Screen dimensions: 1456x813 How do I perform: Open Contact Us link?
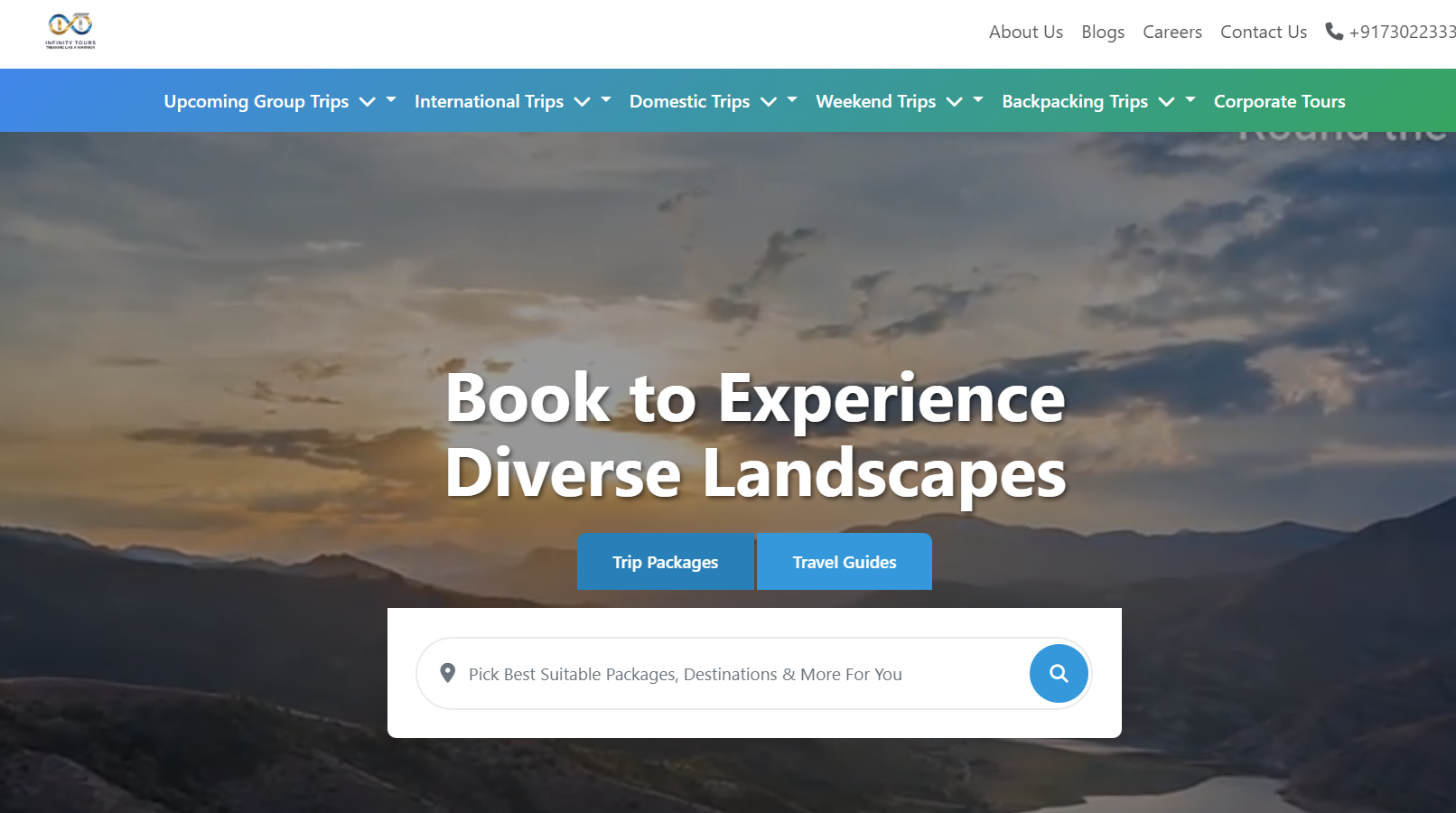1264,32
